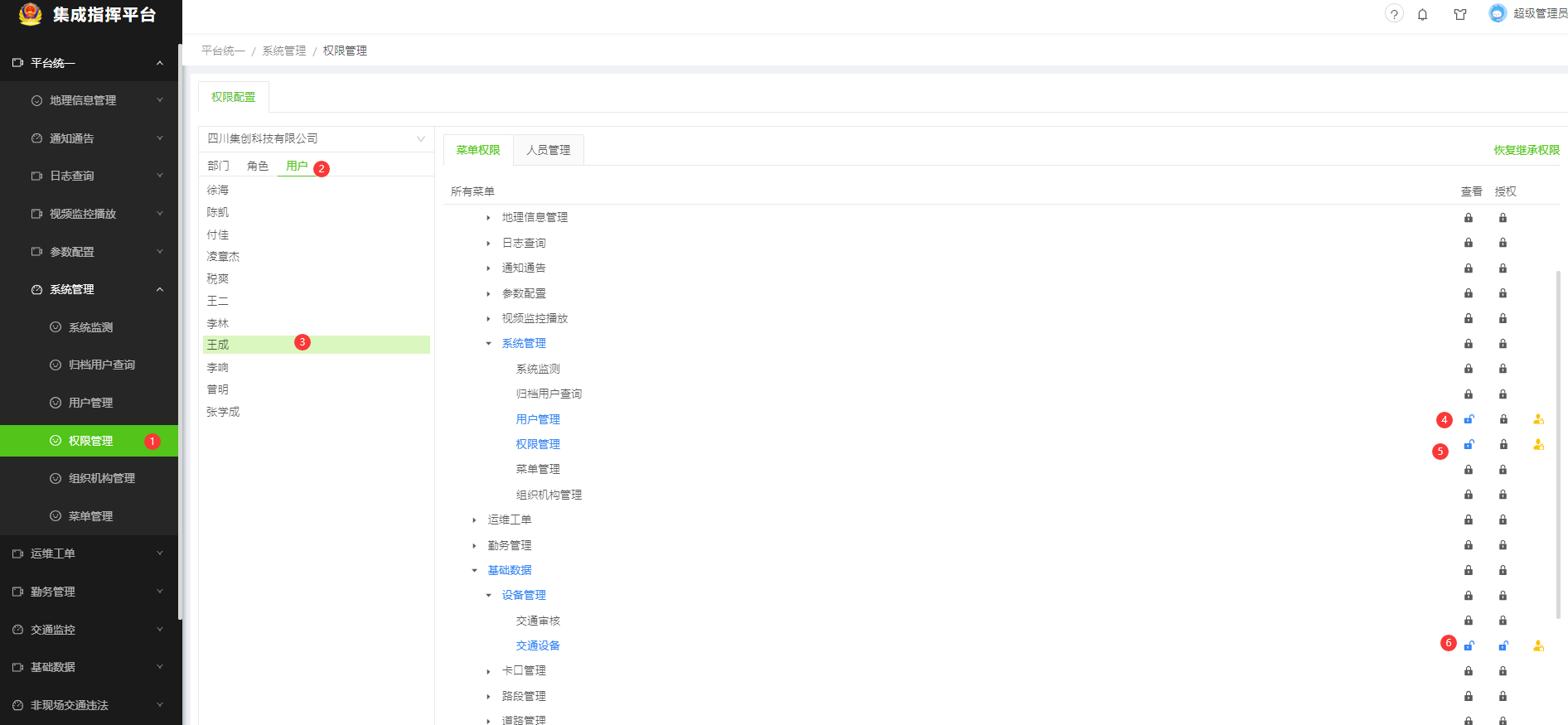Click the user-assign icon on 用户管理 row

pyautogui.click(x=1538, y=419)
